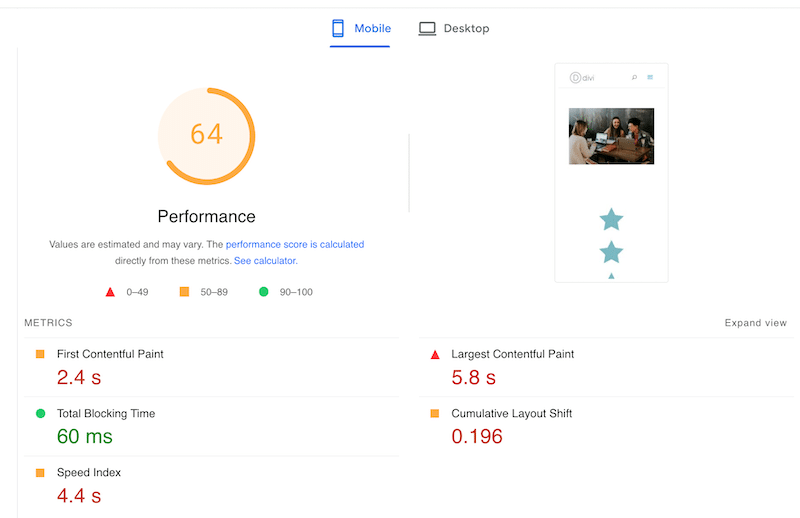Click the orange square beside Speed Index

point(40,472)
